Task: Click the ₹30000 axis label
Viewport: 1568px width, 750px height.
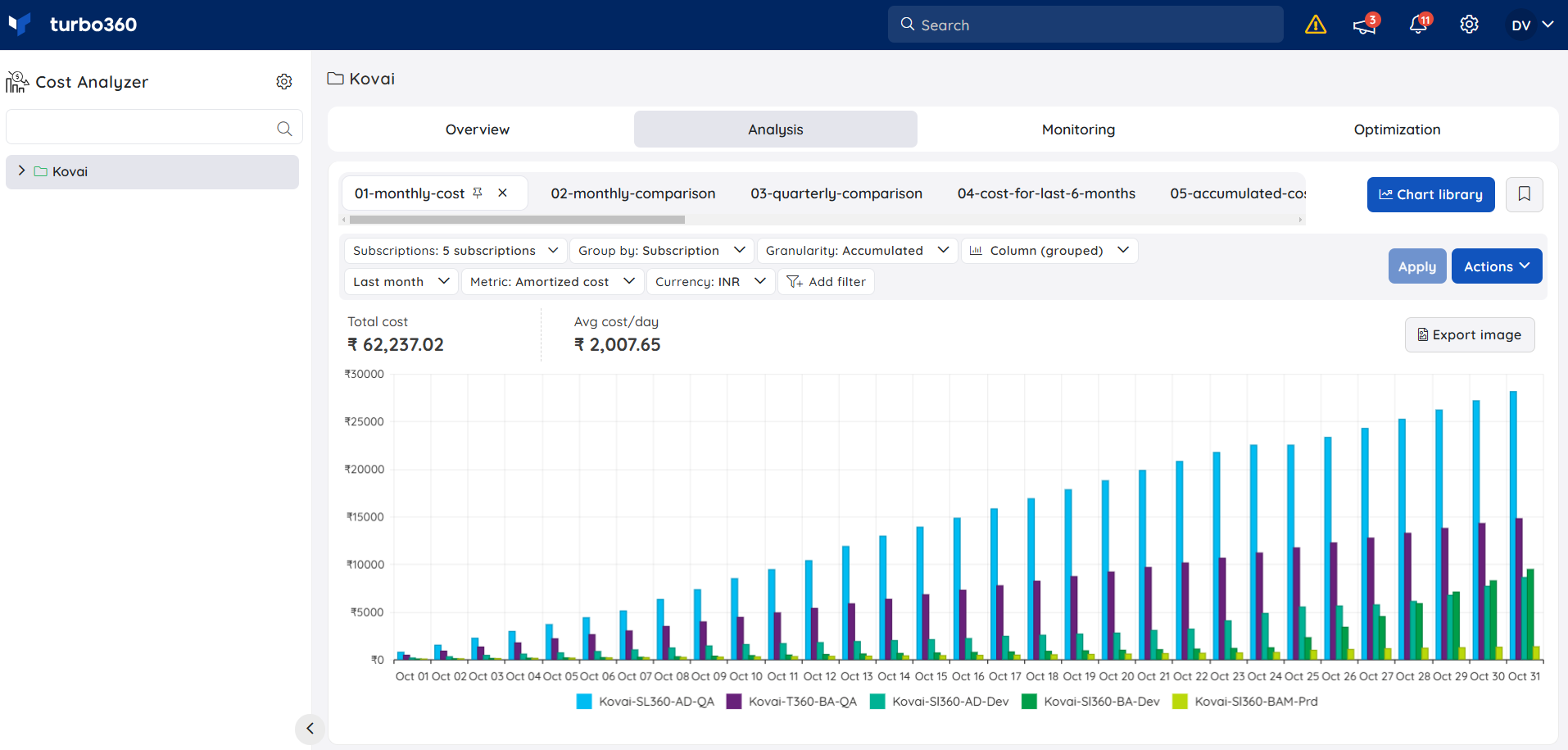Action: [365, 374]
